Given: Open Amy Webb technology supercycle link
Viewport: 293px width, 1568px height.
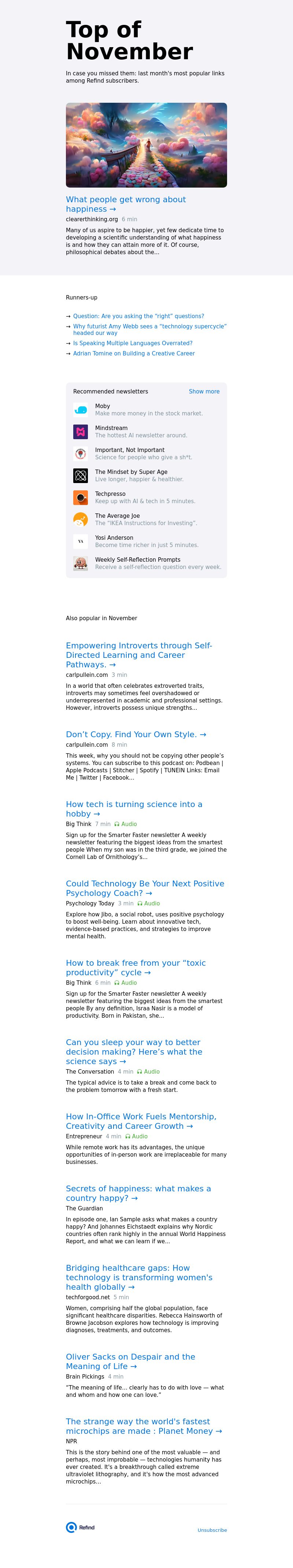Looking at the screenshot, I should click(150, 329).
